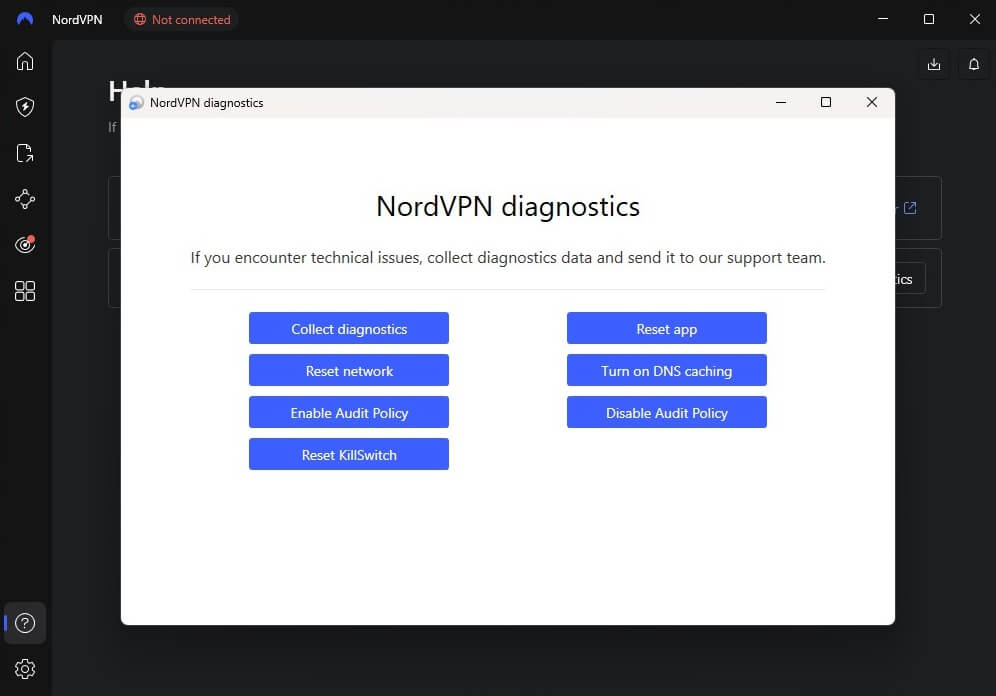This screenshot has height=696, width=996.
Task: Close the main NordVPN window
Action: (x=974, y=19)
